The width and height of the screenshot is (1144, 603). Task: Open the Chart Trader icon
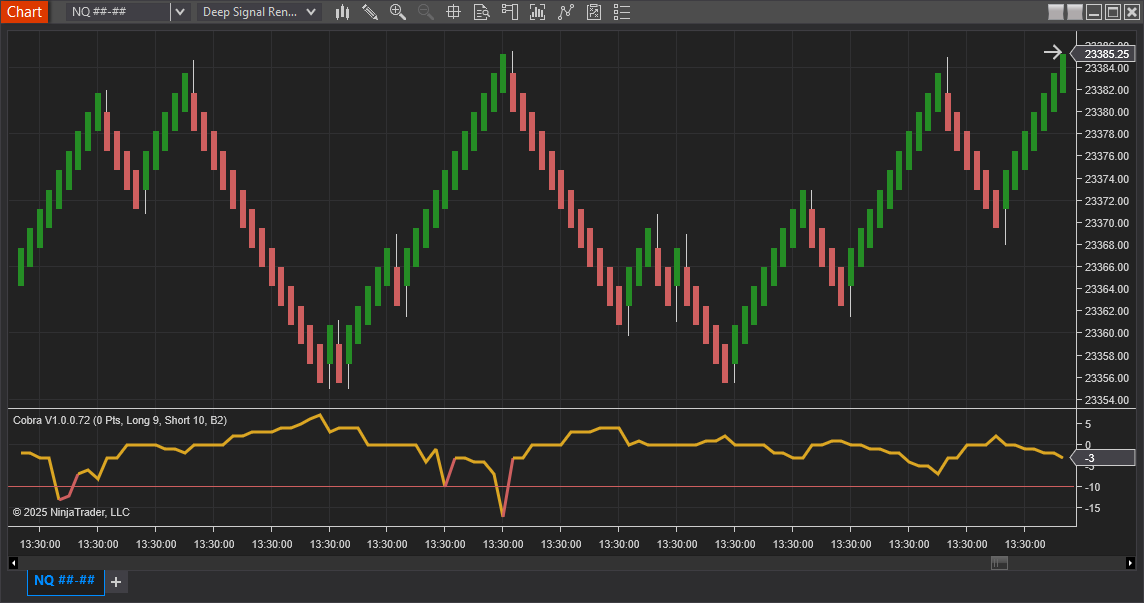[510, 12]
